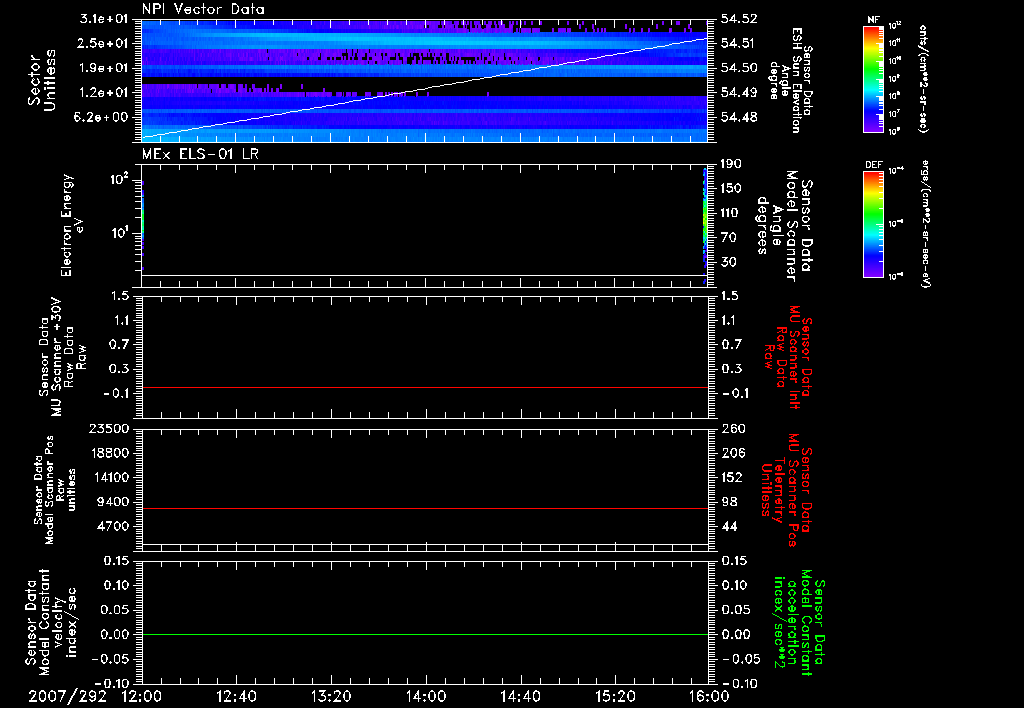Click the 190 scanner angle tick
The height and width of the screenshot is (708, 1024).
click(731, 164)
